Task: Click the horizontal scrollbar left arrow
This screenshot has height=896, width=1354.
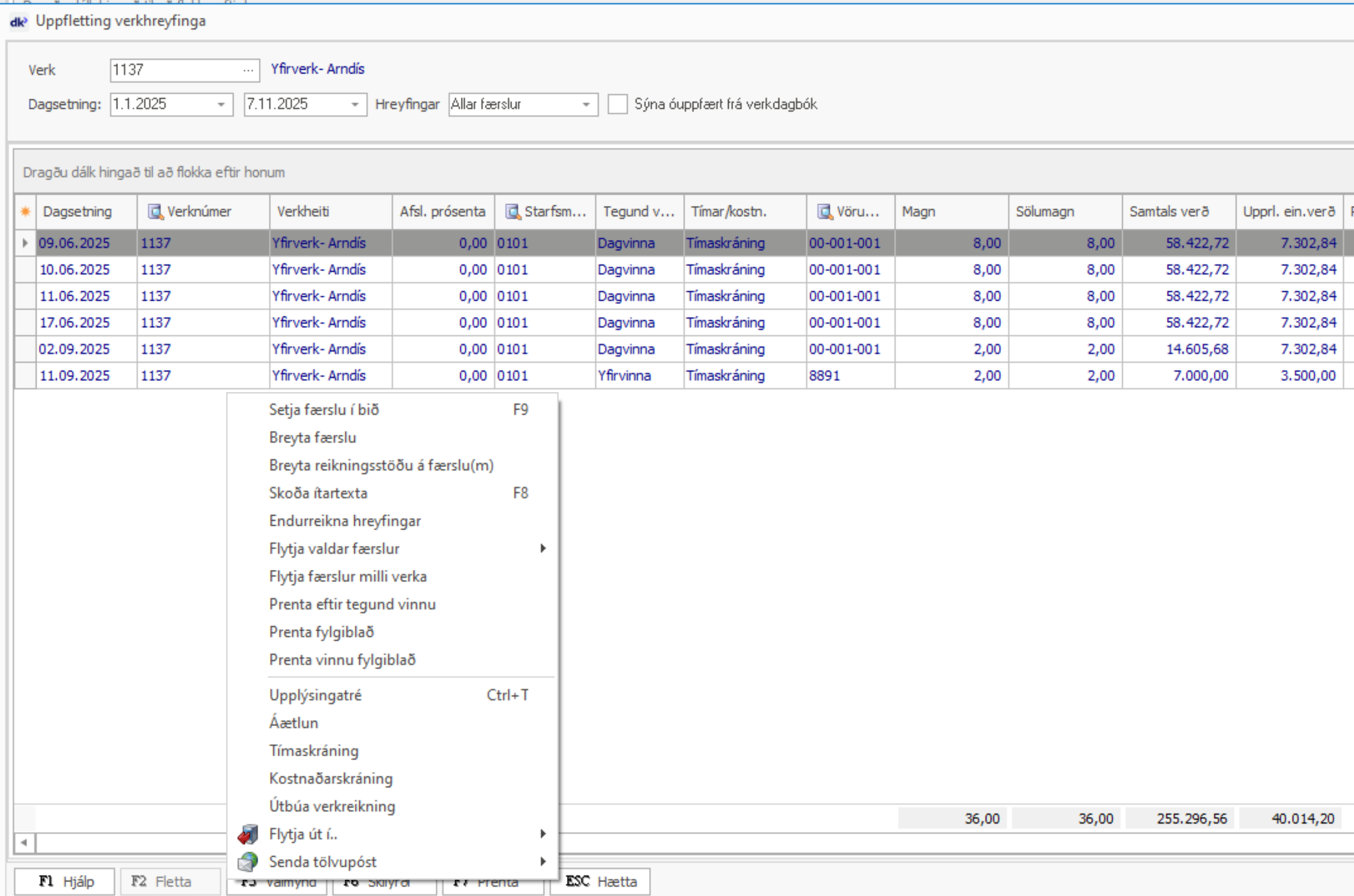Action: pos(24,842)
